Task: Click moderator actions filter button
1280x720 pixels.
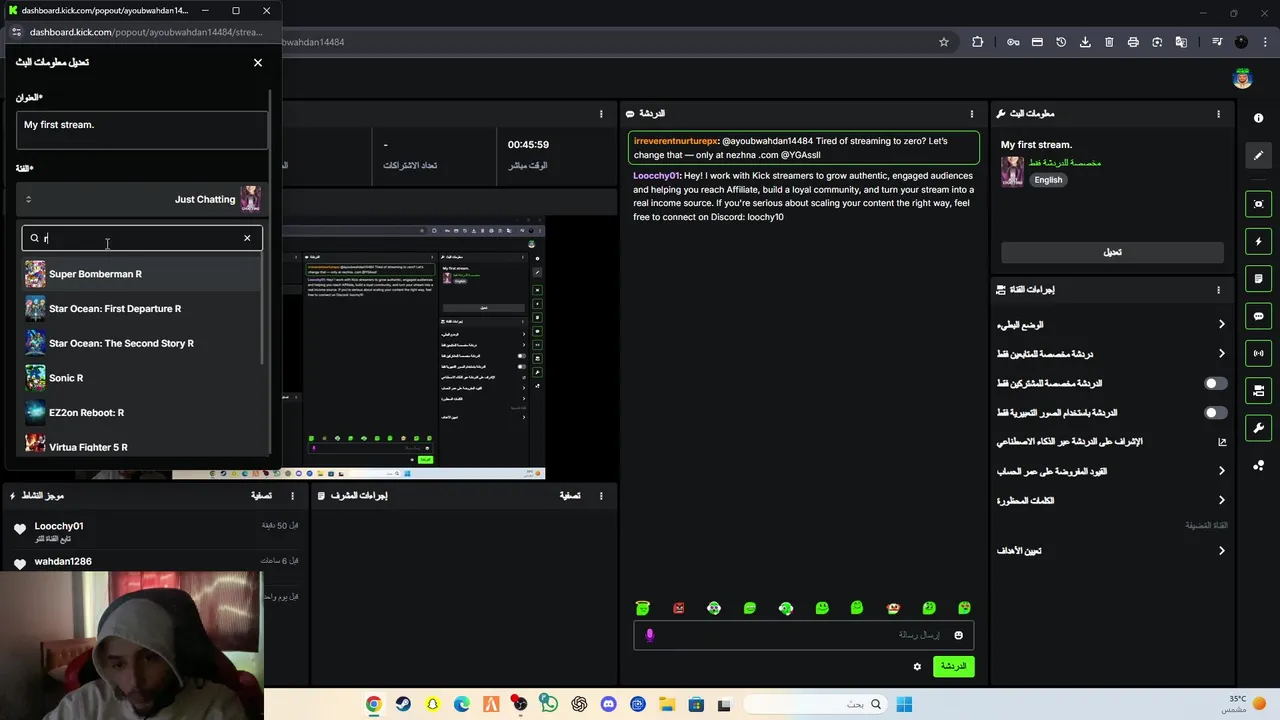Action: point(570,496)
